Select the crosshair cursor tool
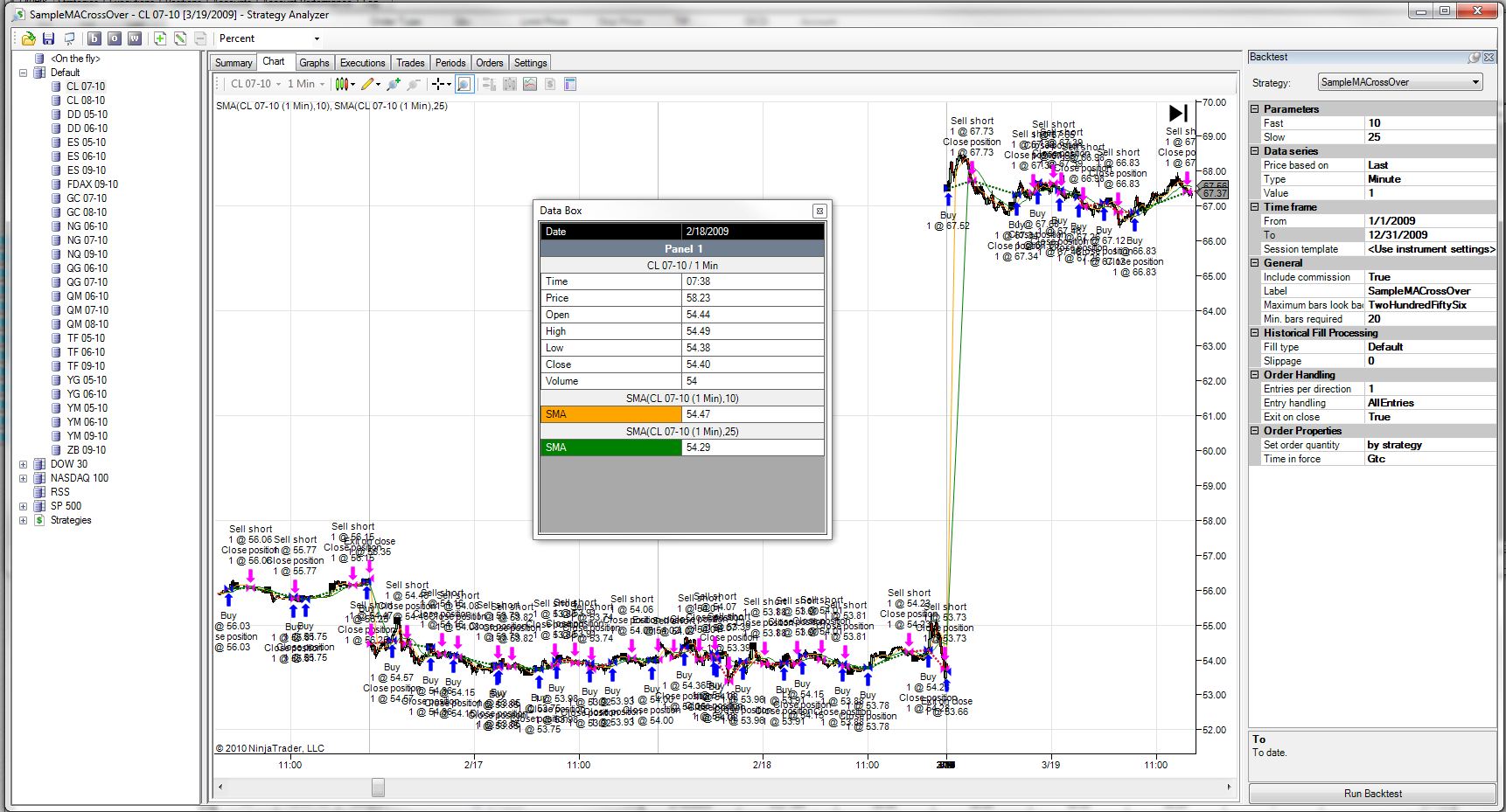This screenshot has width=1506, height=812. pyautogui.click(x=439, y=84)
